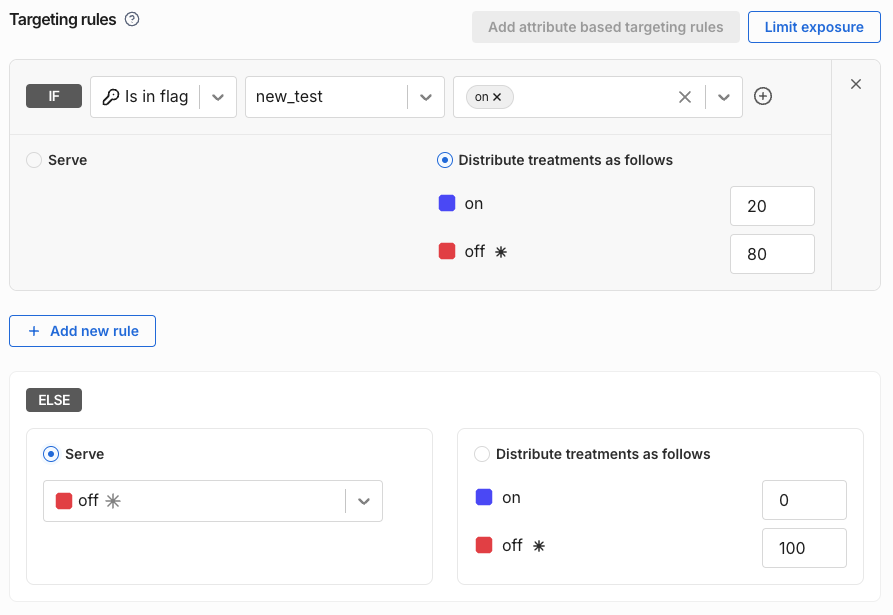Screen dimensions: 893x615
Task: Click the Limit exposure button
Action: pos(813,27)
